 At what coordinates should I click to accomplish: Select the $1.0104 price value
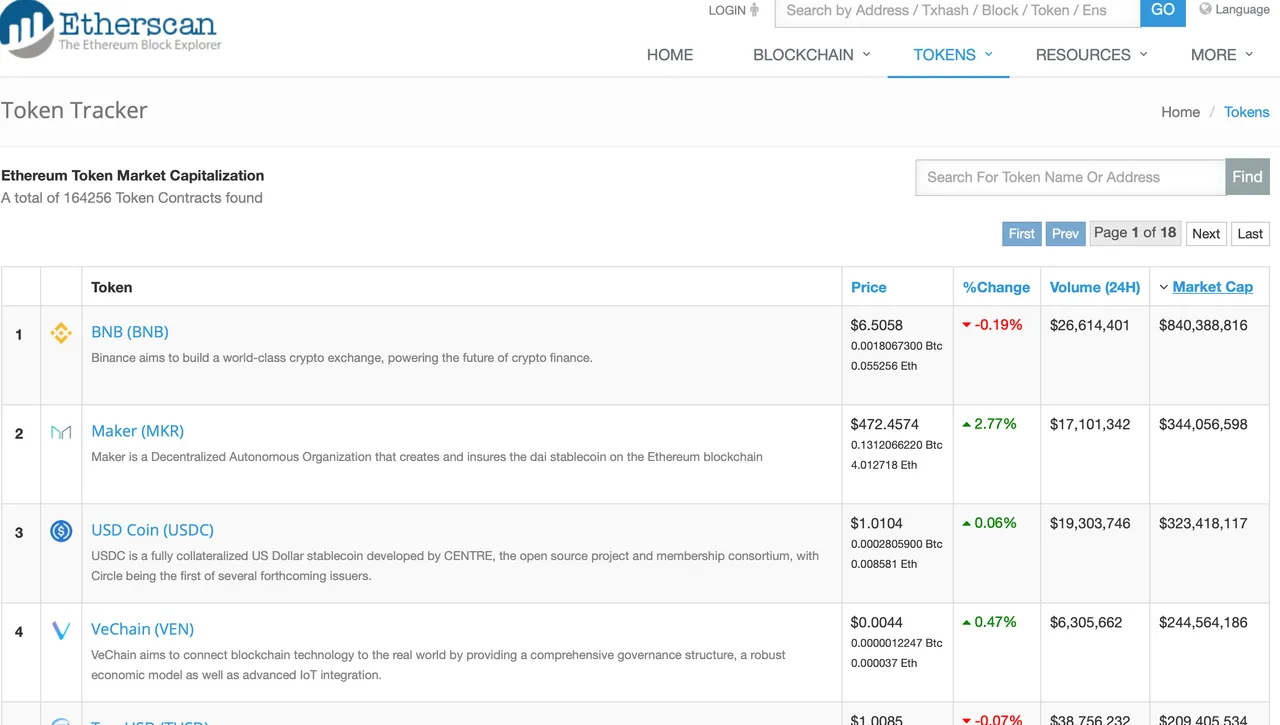(877, 523)
